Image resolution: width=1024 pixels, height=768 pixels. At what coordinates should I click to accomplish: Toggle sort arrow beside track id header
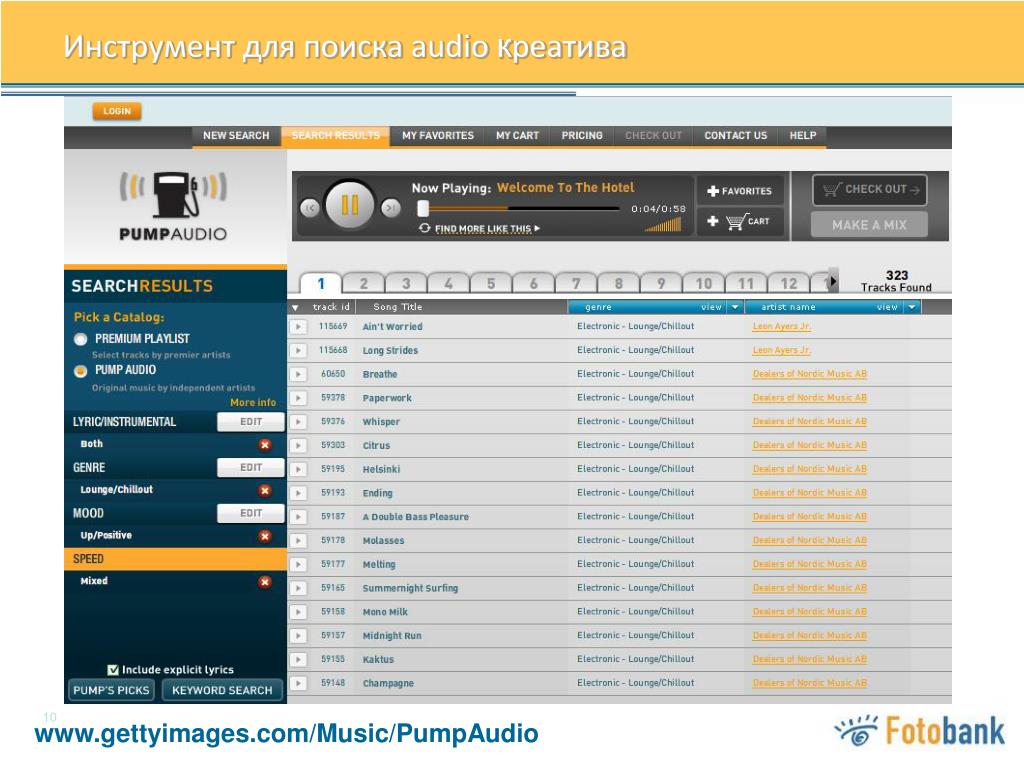pos(295,308)
